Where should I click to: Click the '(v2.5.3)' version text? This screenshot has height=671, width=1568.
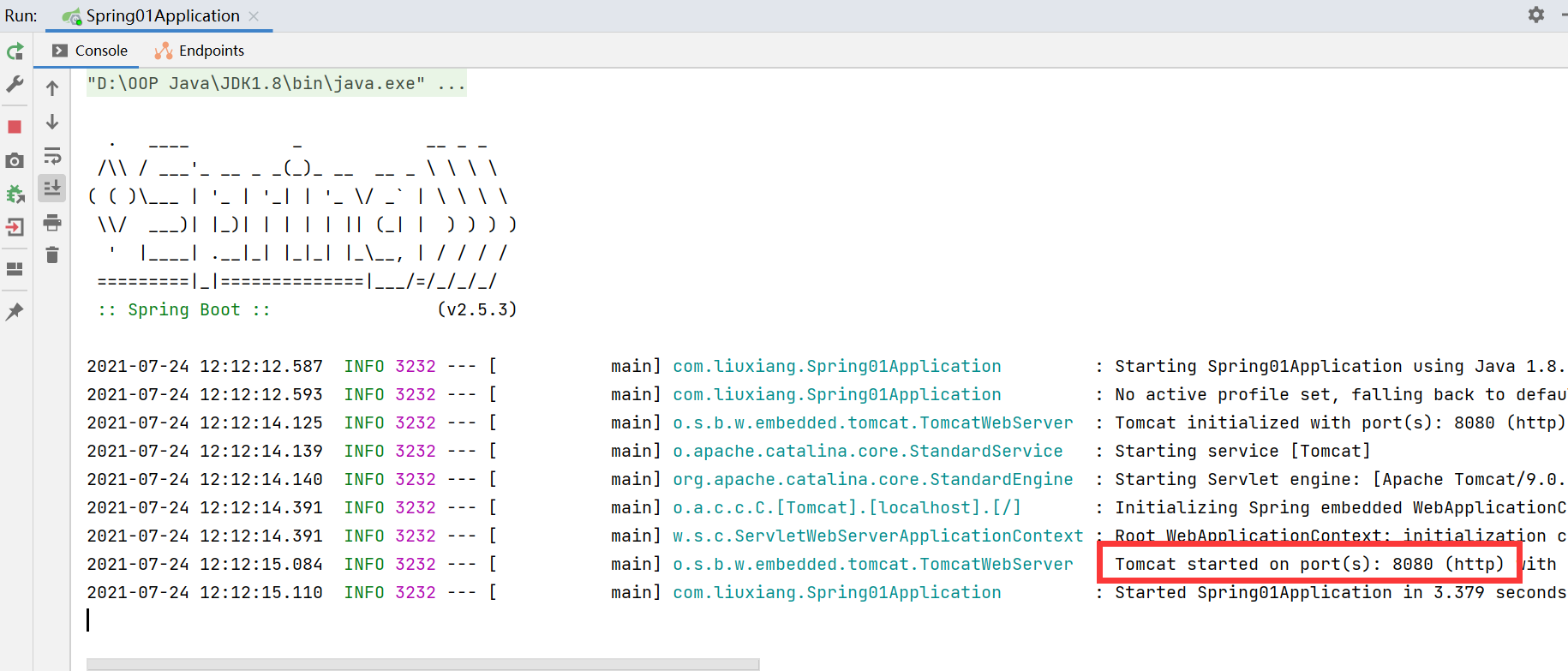coord(477,309)
